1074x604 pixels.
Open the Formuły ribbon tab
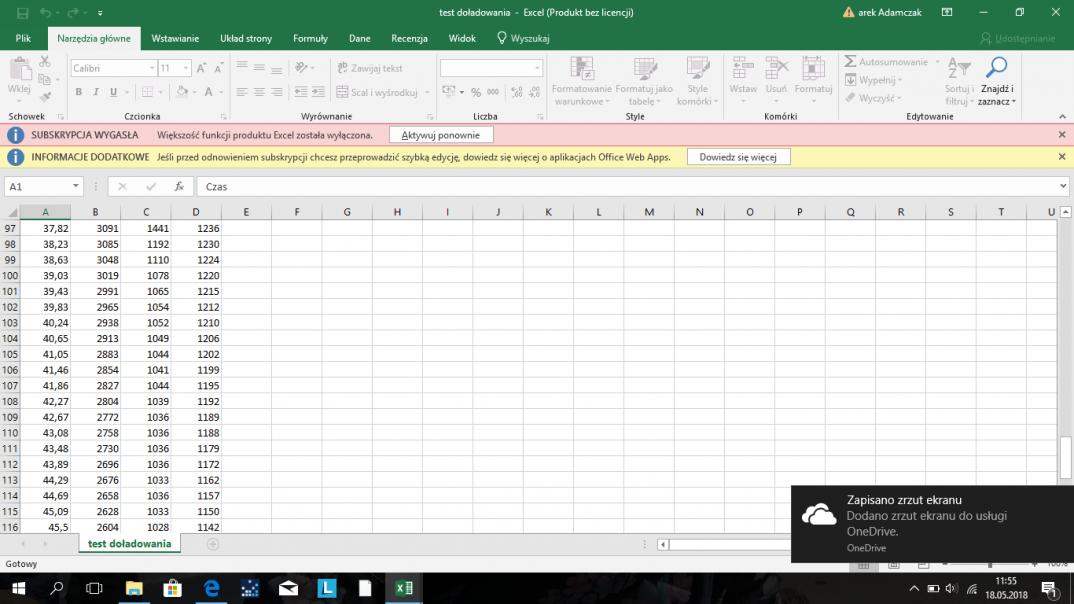point(310,38)
